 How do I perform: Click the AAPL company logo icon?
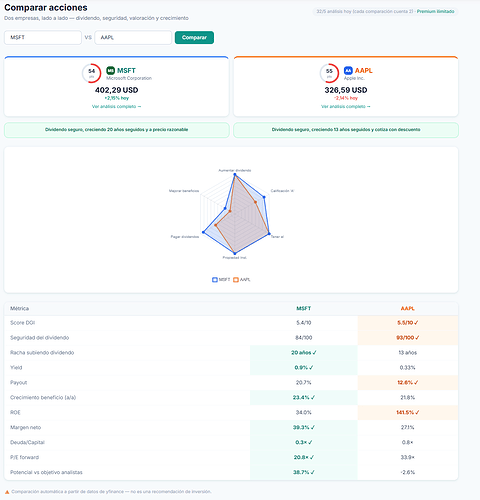point(348,71)
